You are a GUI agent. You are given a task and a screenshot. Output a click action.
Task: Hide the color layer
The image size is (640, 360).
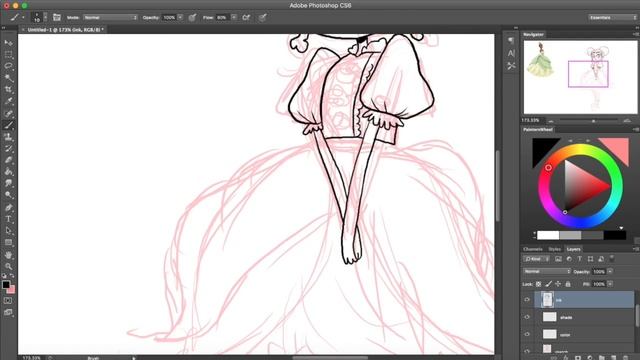527,334
